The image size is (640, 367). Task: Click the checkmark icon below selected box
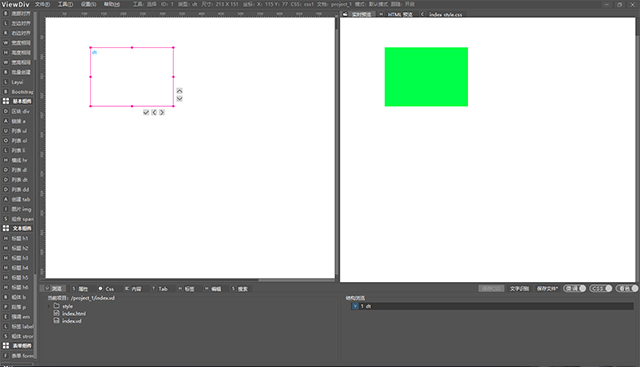[146, 112]
